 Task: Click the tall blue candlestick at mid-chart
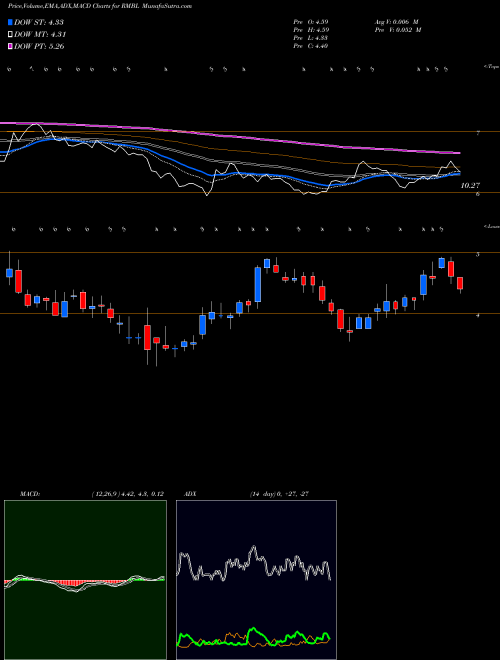(x=258, y=284)
